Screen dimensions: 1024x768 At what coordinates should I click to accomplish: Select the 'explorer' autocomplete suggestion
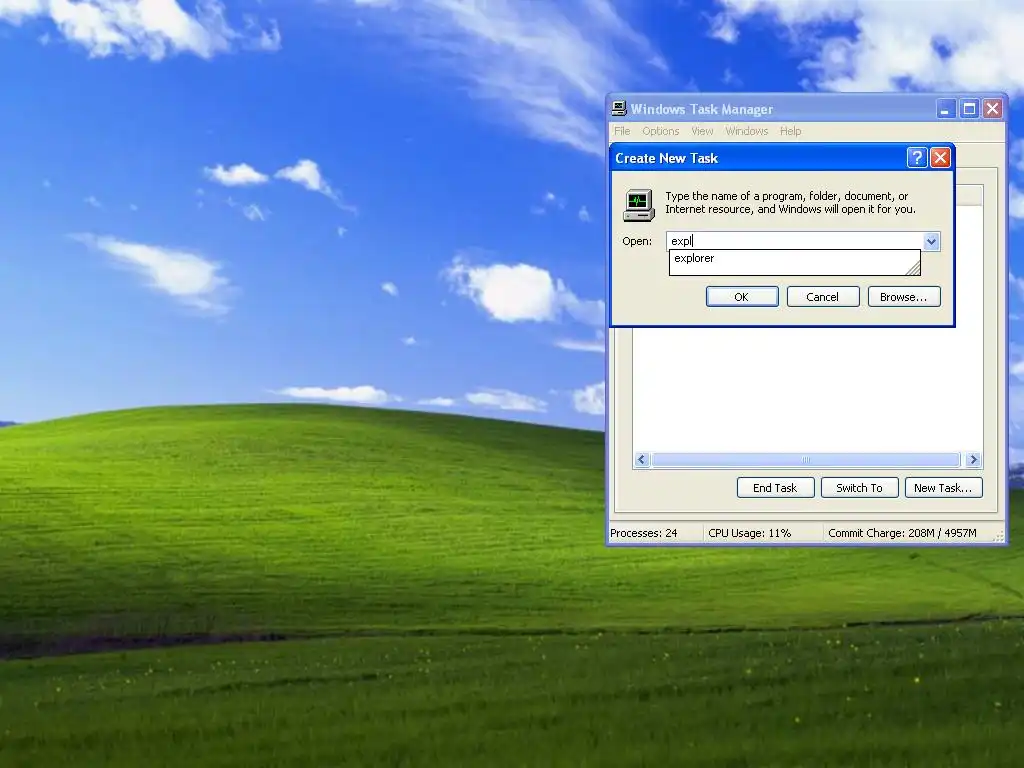click(x=794, y=259)
